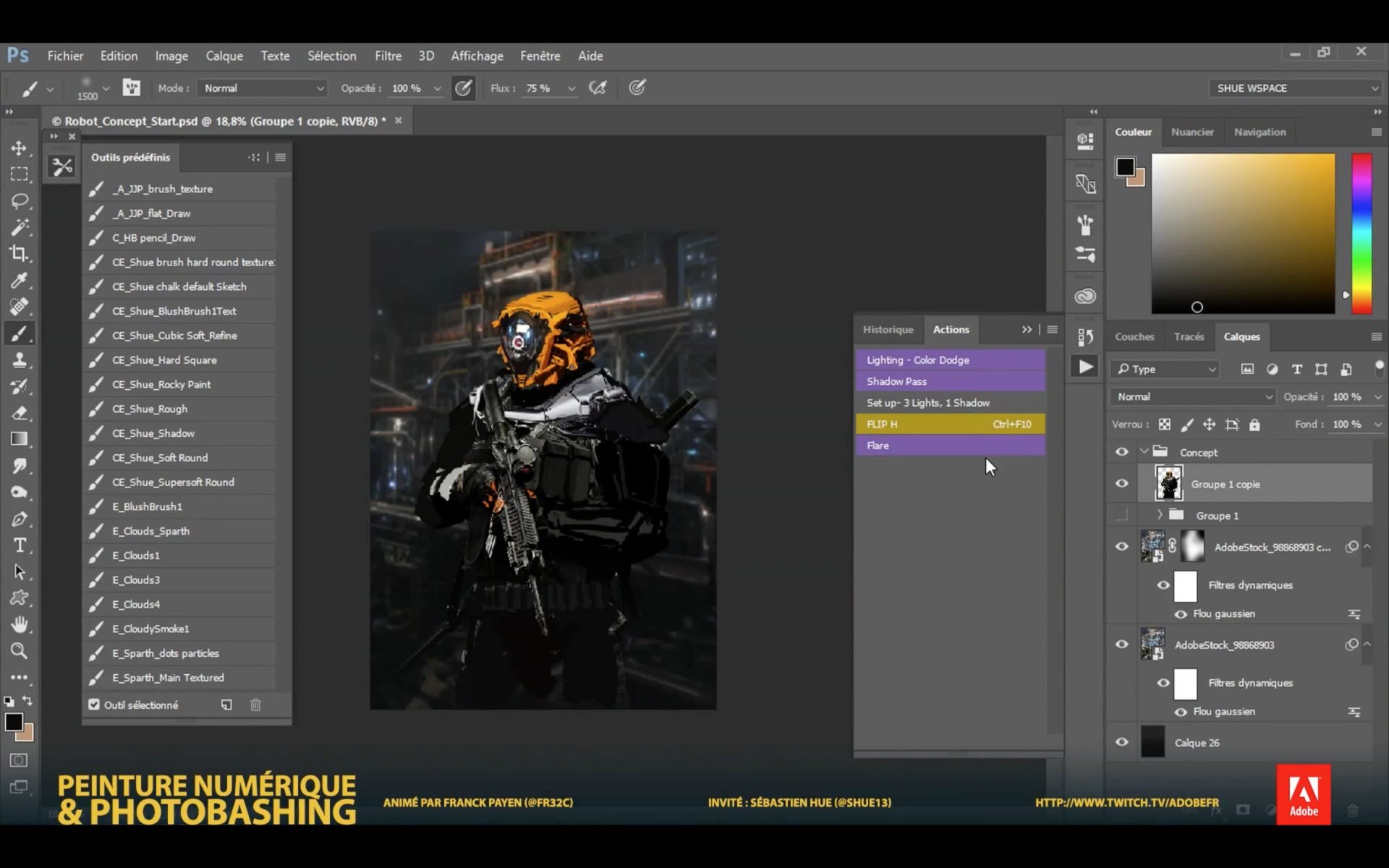Switch to the Couches tab
The width and height of the screenshot is (1389, 868).
click(1134, 336)
